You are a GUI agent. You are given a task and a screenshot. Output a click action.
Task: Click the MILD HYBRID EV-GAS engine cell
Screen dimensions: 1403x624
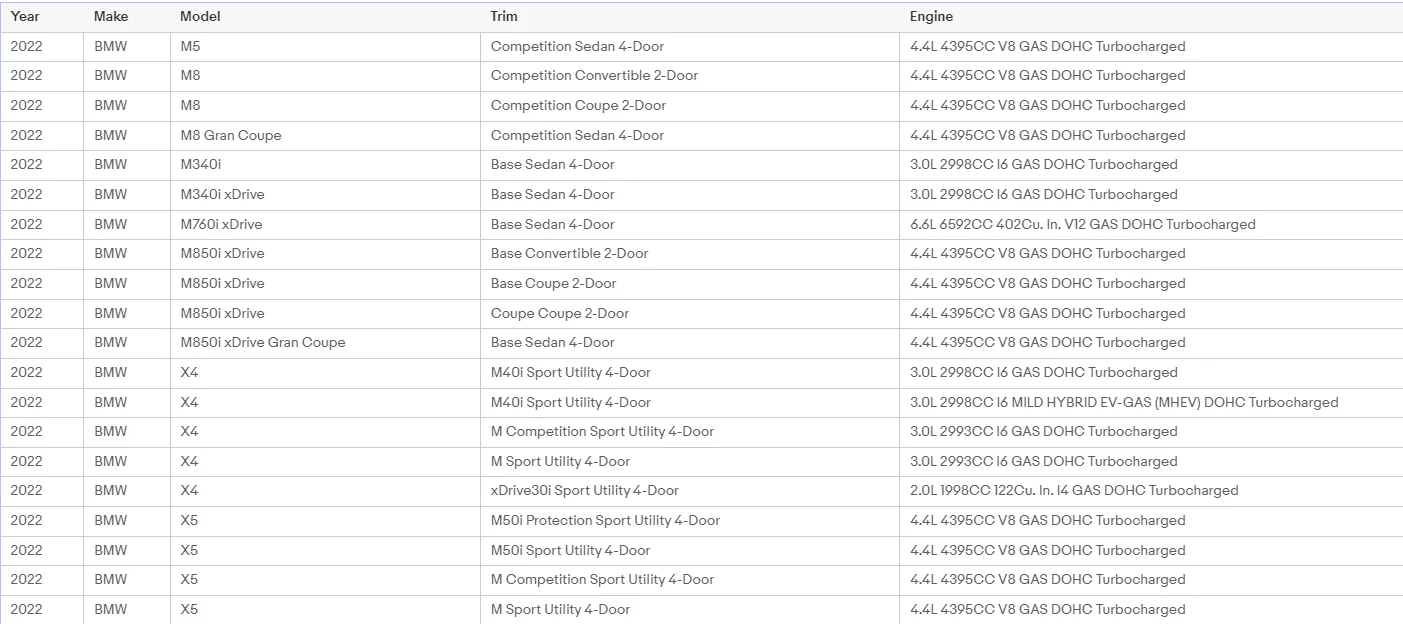point(1151,403)
